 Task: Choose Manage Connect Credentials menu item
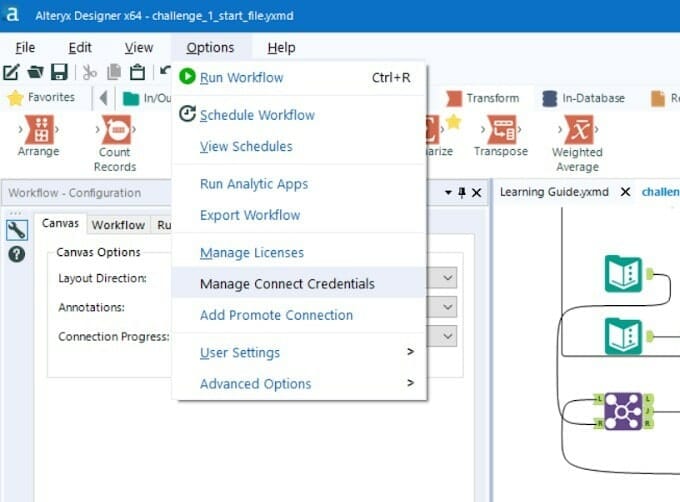tap(287, 283)
